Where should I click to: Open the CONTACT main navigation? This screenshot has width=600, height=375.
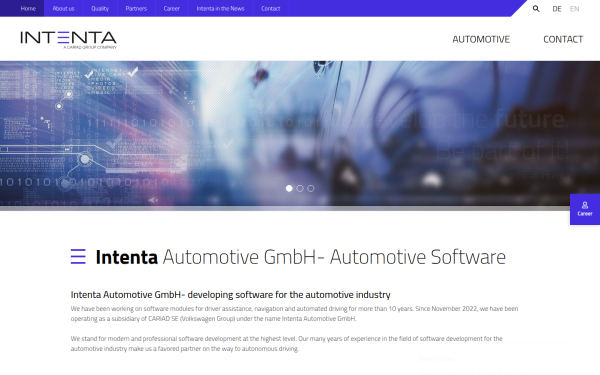[563, 39]
